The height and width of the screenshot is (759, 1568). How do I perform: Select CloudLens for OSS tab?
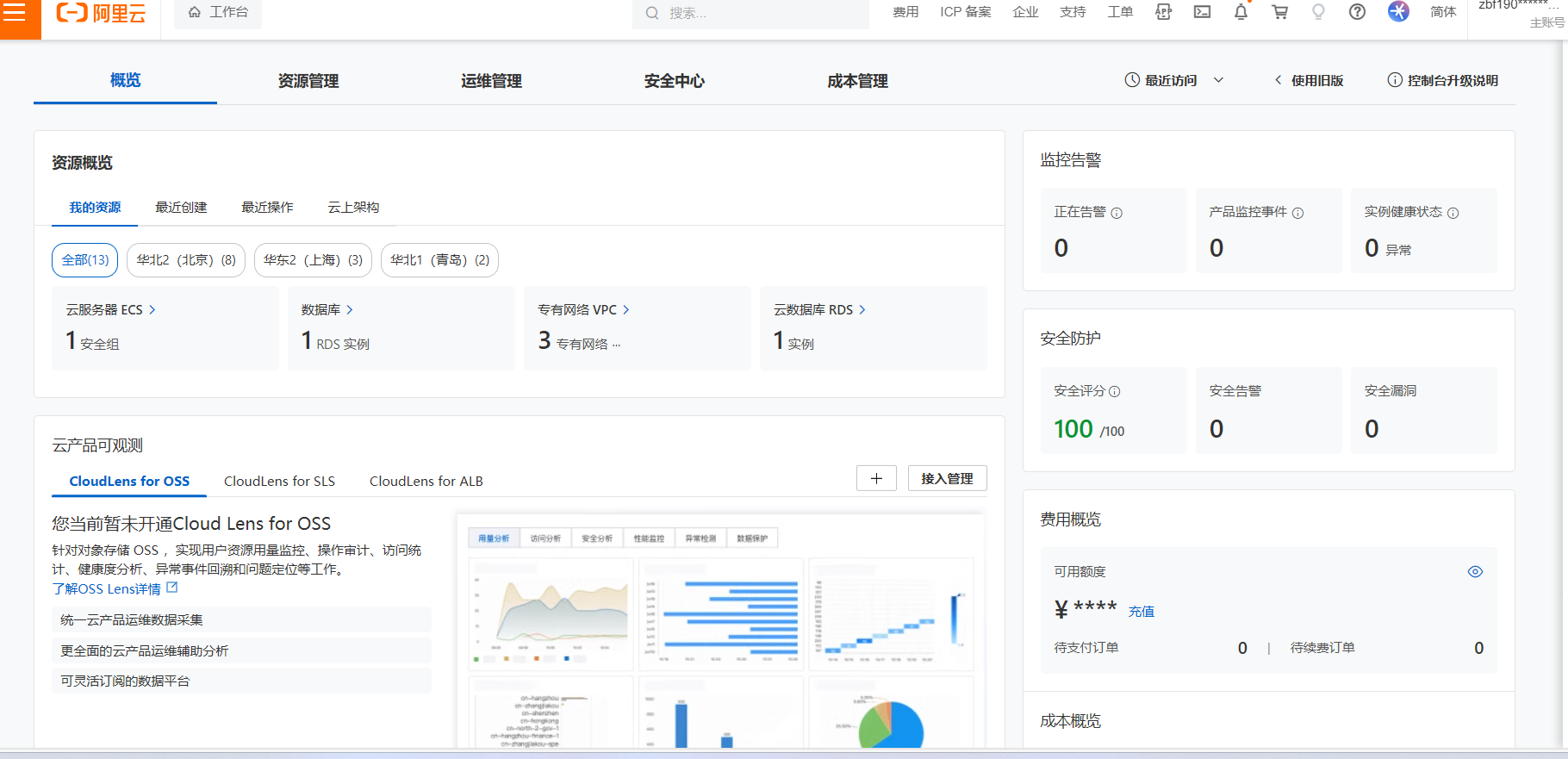pos(129,481)
